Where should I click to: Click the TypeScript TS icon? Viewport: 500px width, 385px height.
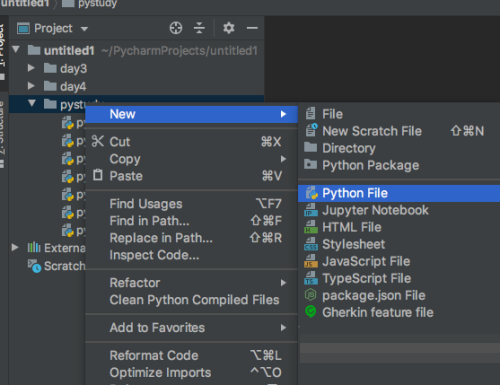311,278
